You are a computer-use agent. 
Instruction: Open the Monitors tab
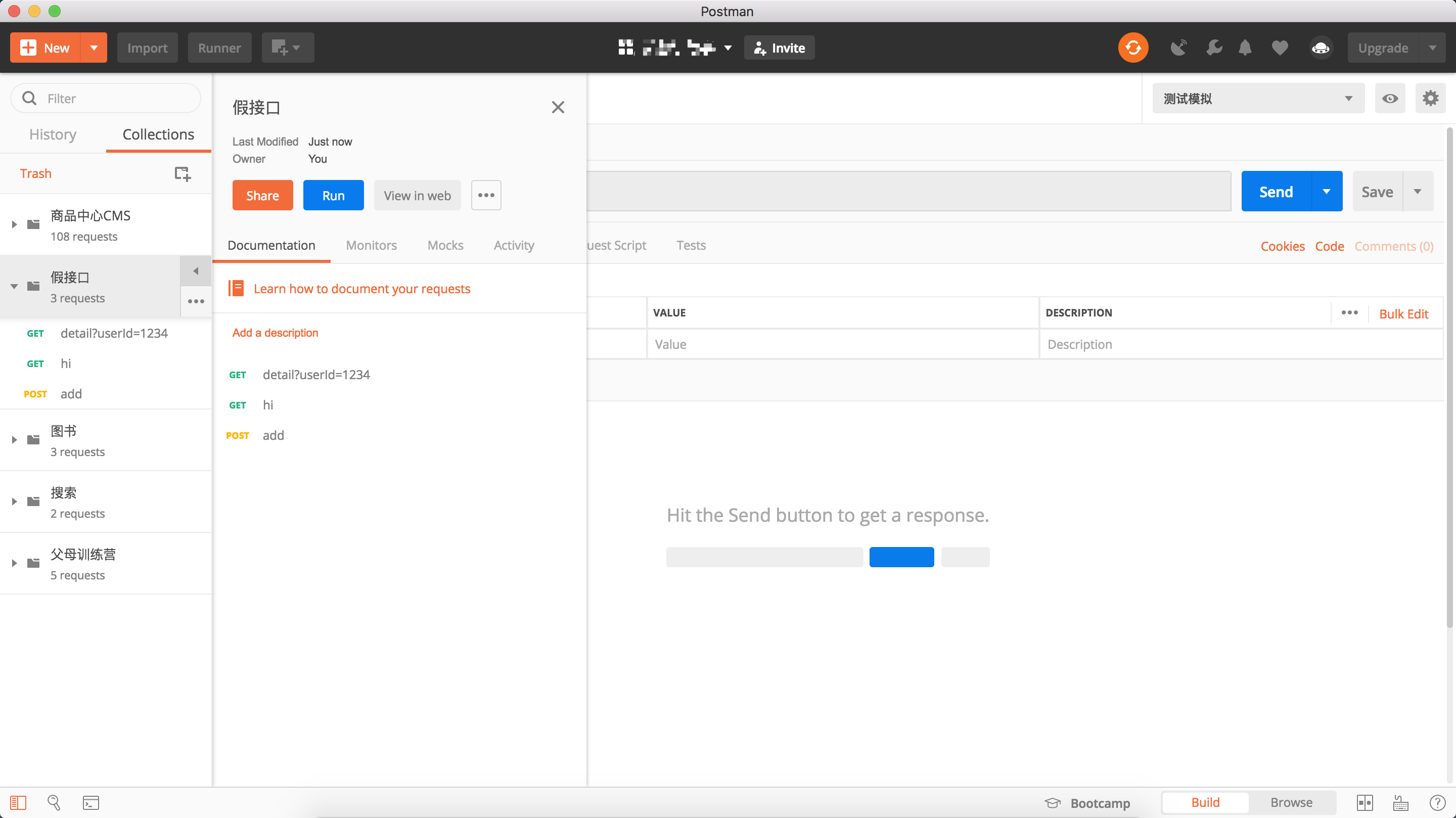tap(372, 245)
